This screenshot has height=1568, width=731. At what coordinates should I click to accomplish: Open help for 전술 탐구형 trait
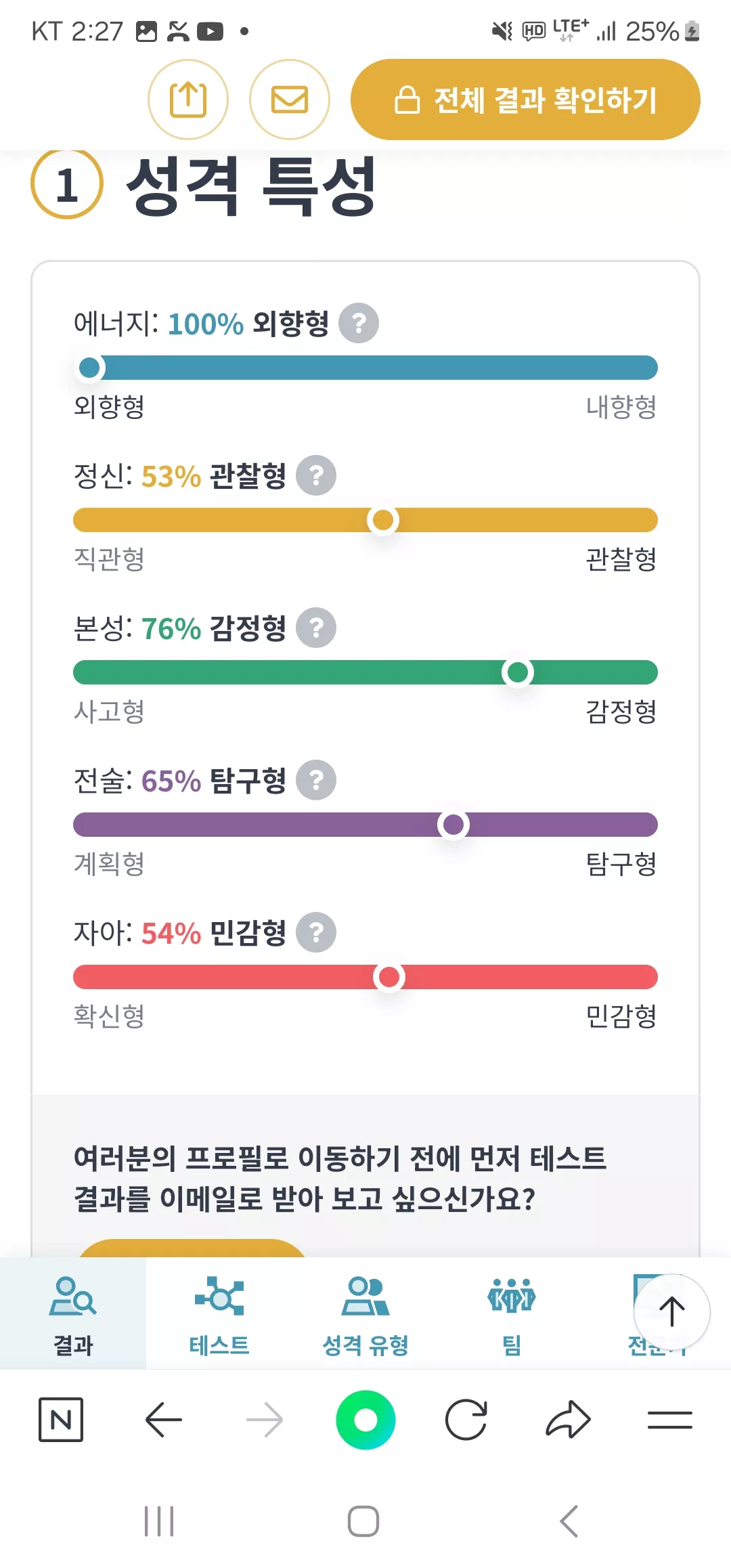(316, 780)
